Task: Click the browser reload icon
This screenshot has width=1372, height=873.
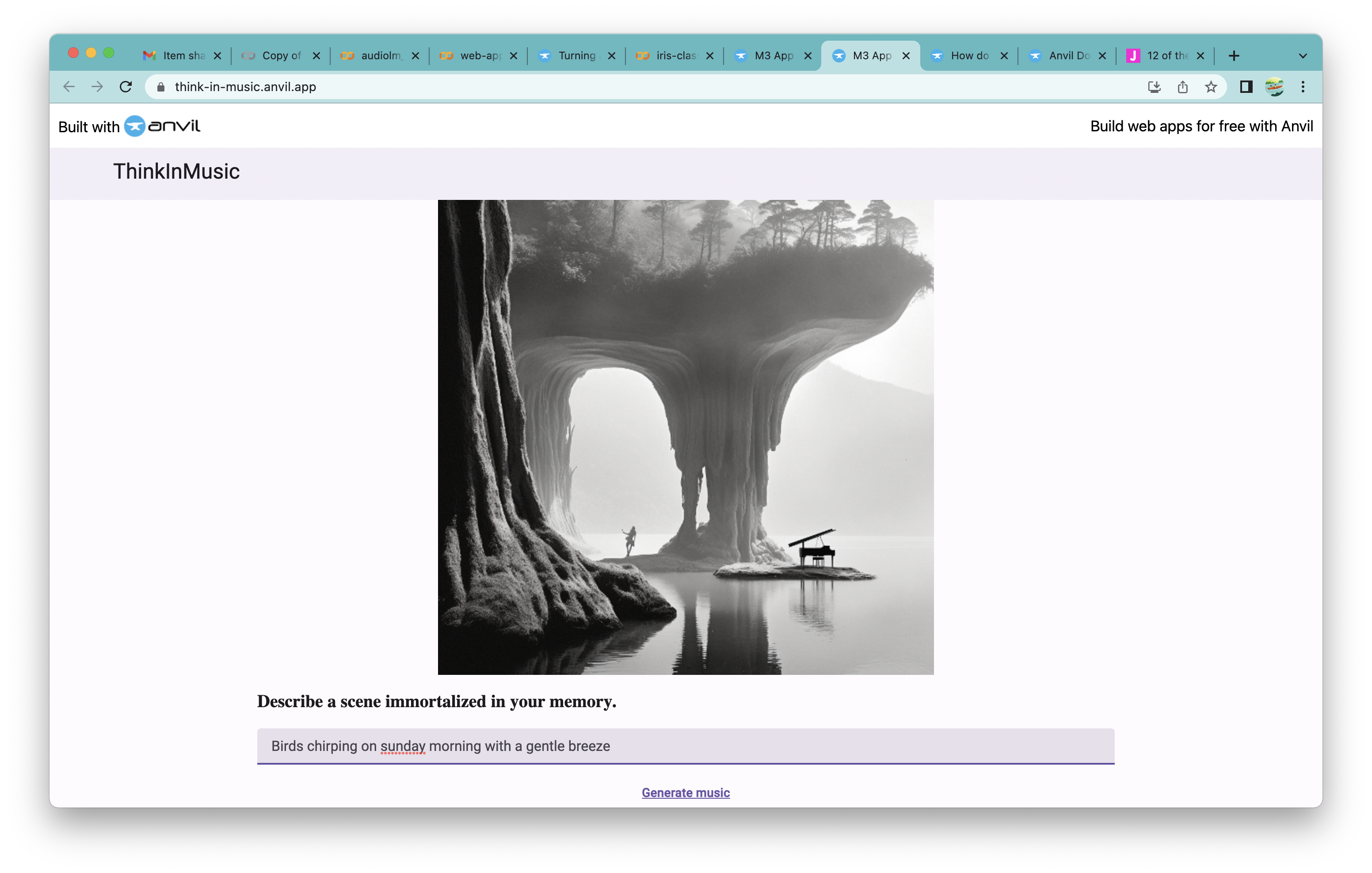Action: 126,87
